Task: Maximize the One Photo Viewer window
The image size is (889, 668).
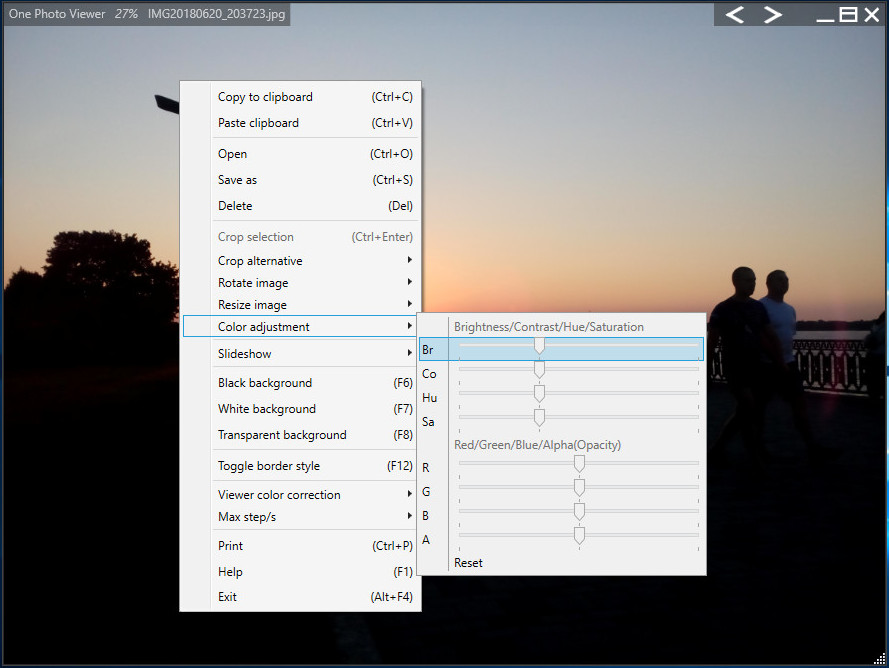Action: coord(848,15)
